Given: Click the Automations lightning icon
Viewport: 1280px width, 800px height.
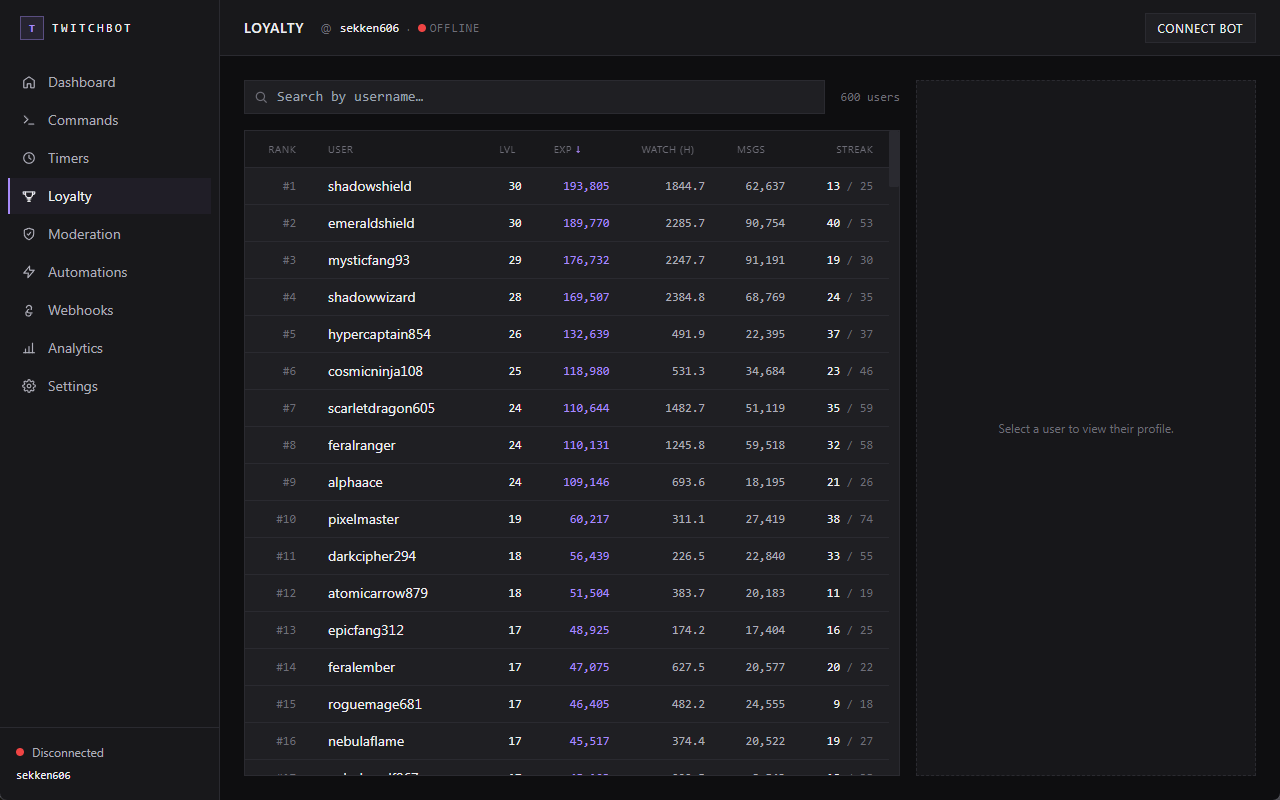Looking at the screenshot, I should pos(29,272).
